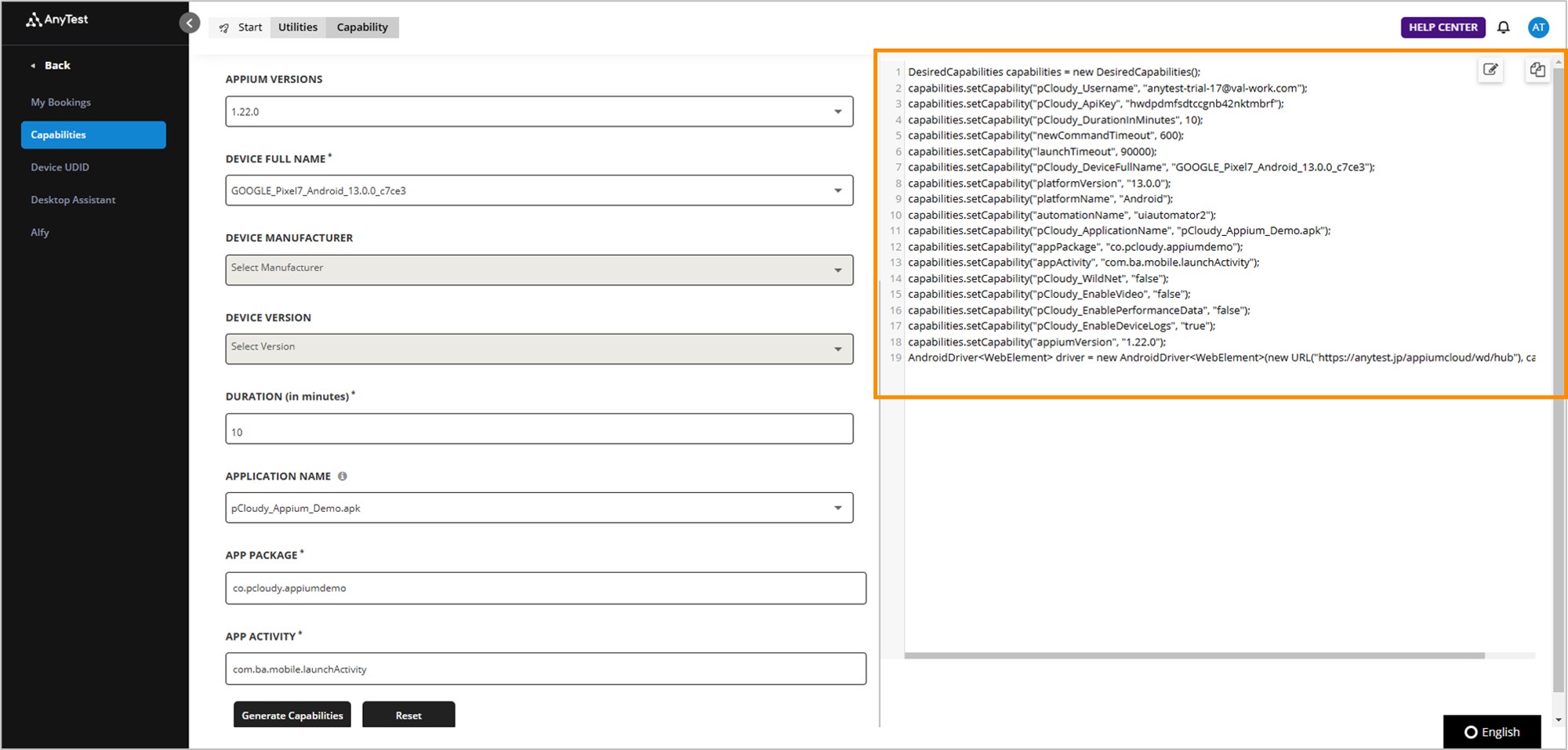Collapse the sidebar with the arrow button
The height and width of the screenshot is (750, 1568).
(190, 23)
